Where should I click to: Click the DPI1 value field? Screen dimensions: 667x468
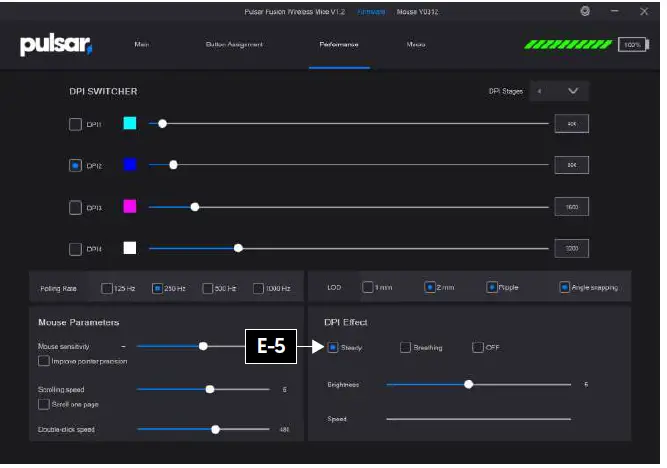click(572, 124)
